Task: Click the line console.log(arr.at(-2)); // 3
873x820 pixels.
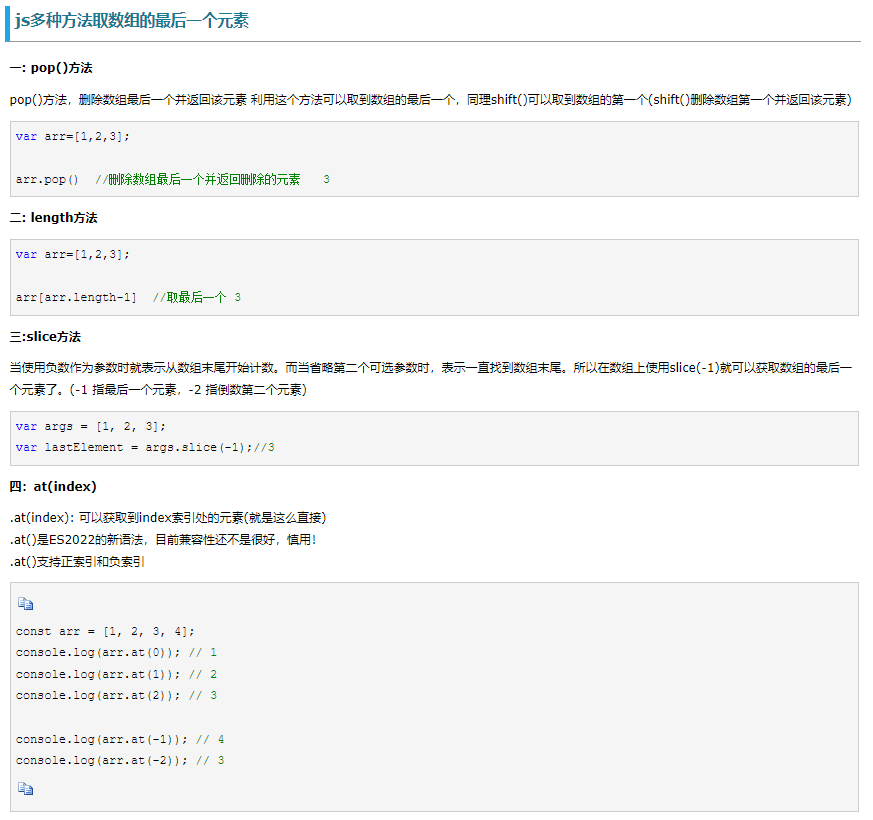Action: [x=120, y=760]
